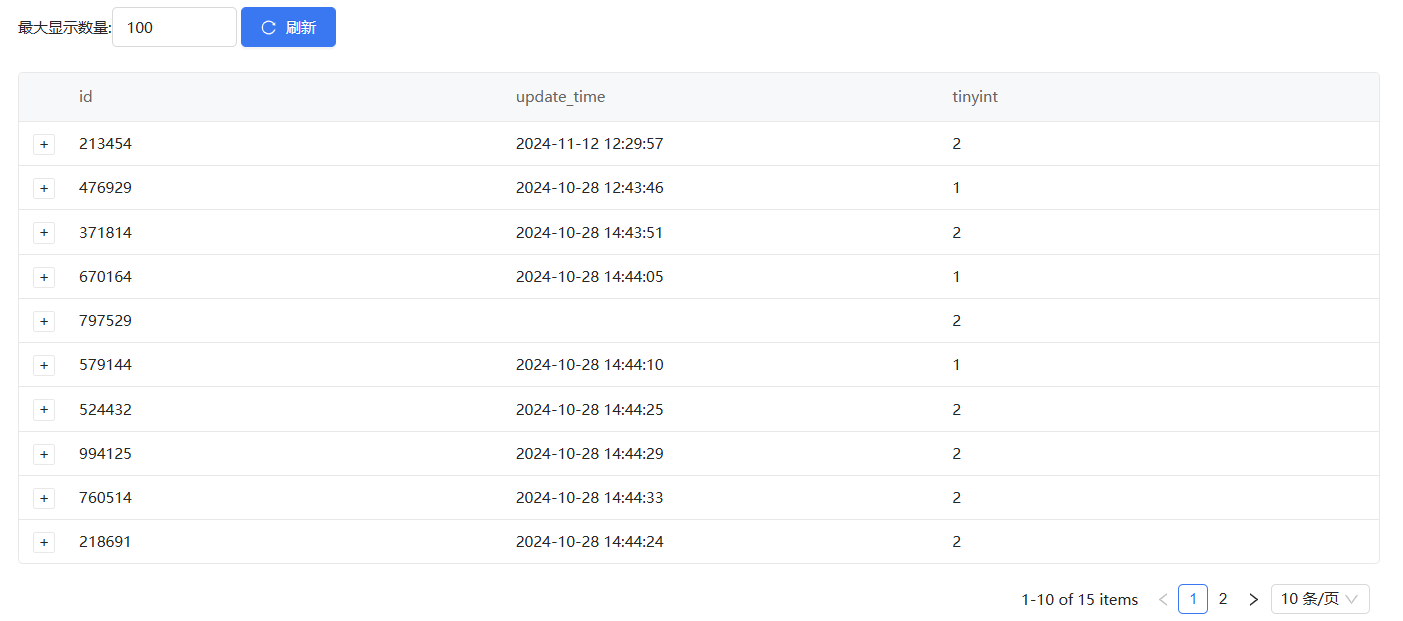This screenshot has height=621, width=1403.
Task: Expand row with id 760514
Action: pos(44,498)
